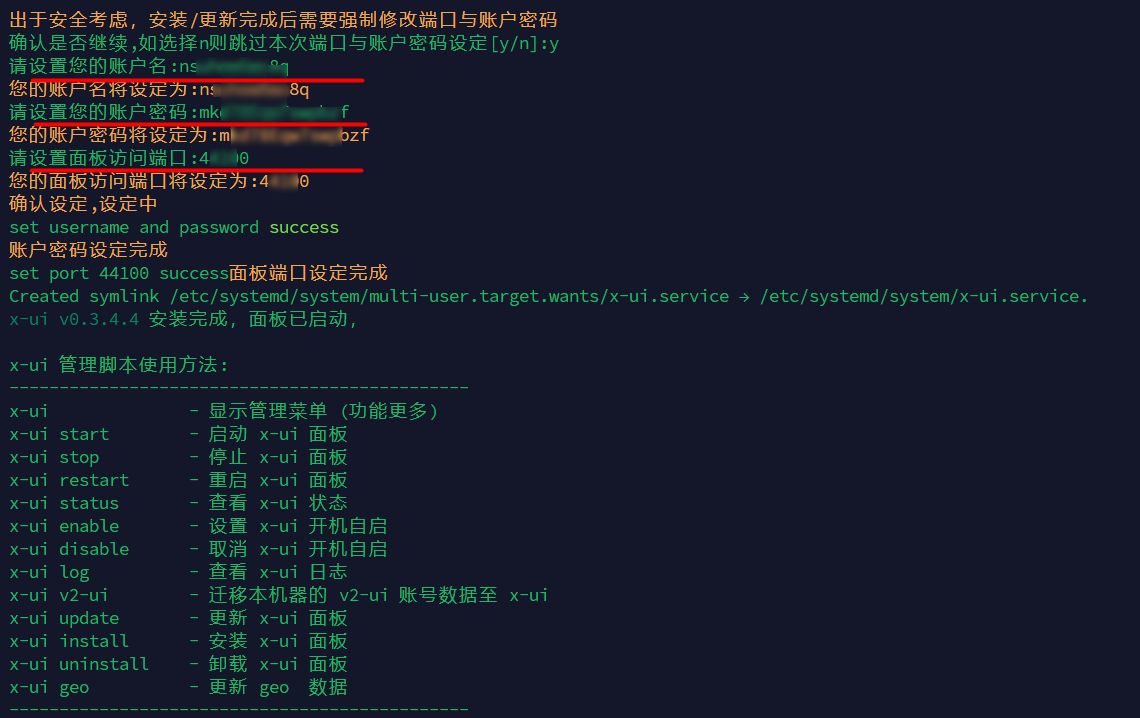
Task: Click the green 'success' word after password
Action: pos(304,227)
